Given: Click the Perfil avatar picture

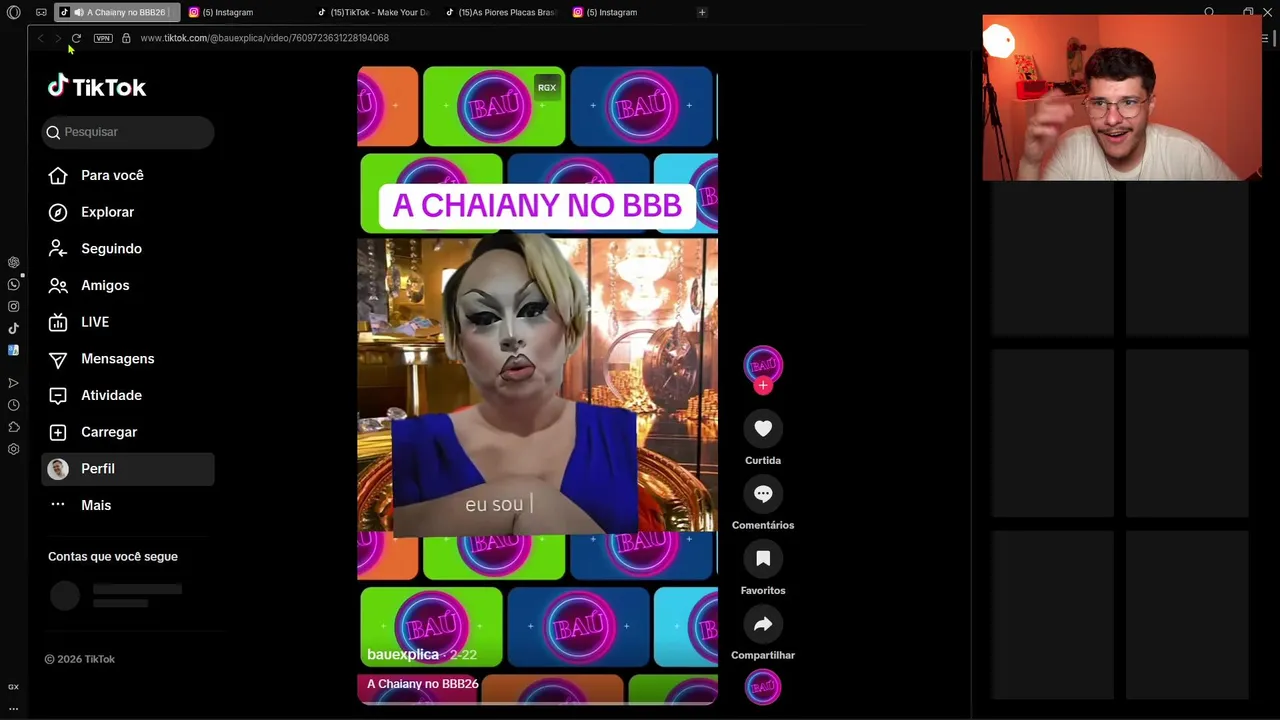Looking at the screenshot, I should click(58, 469).
